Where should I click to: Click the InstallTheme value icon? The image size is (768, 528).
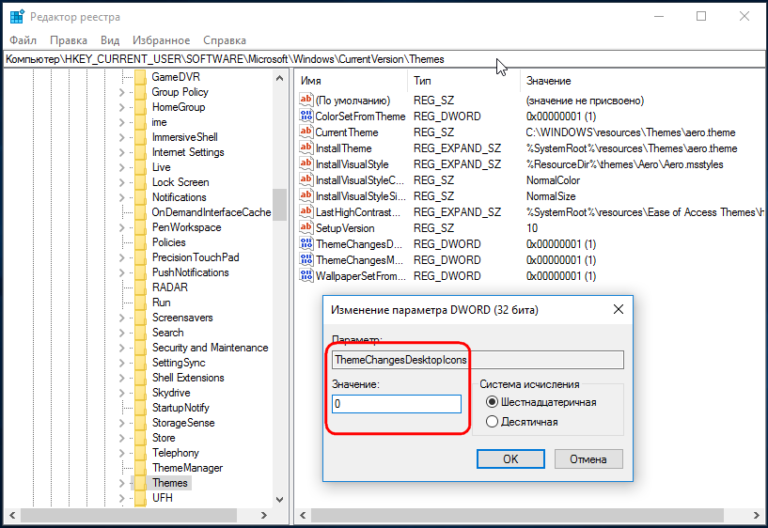point(306,148)
